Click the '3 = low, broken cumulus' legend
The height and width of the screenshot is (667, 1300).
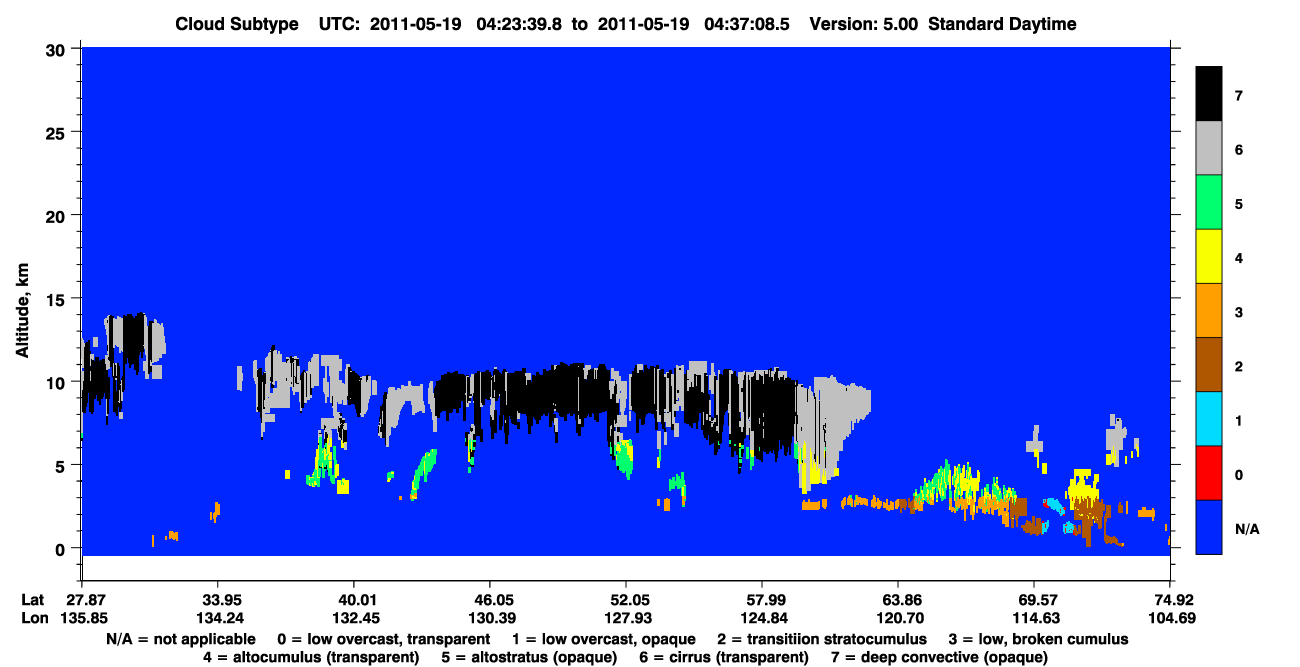[x=1040, y=639]
